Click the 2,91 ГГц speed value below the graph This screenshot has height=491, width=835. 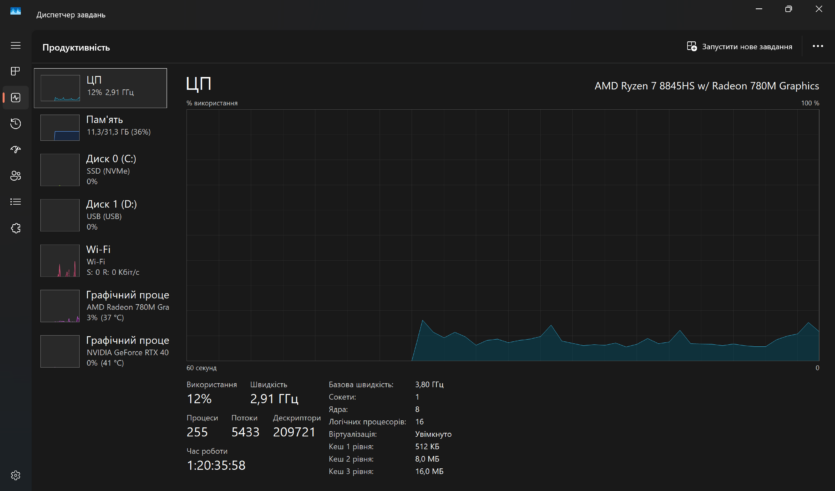click(274, 399)
